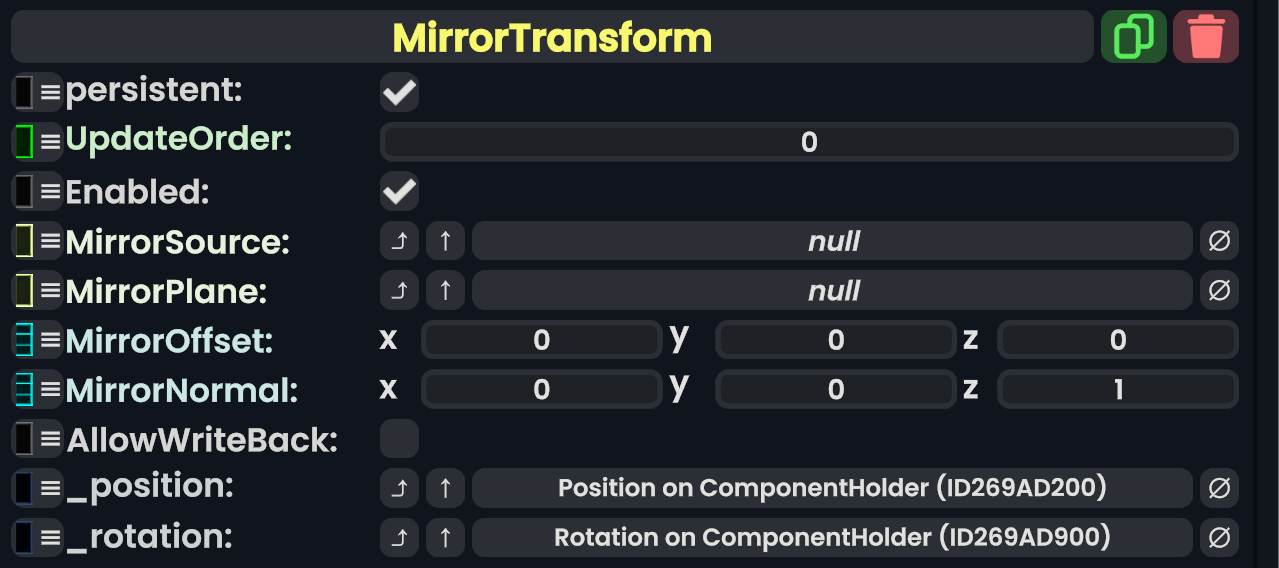Screen dimensions: 1279x568
Task: Click the UpdateOrder green field handle
Action: (x=25, y=142)
